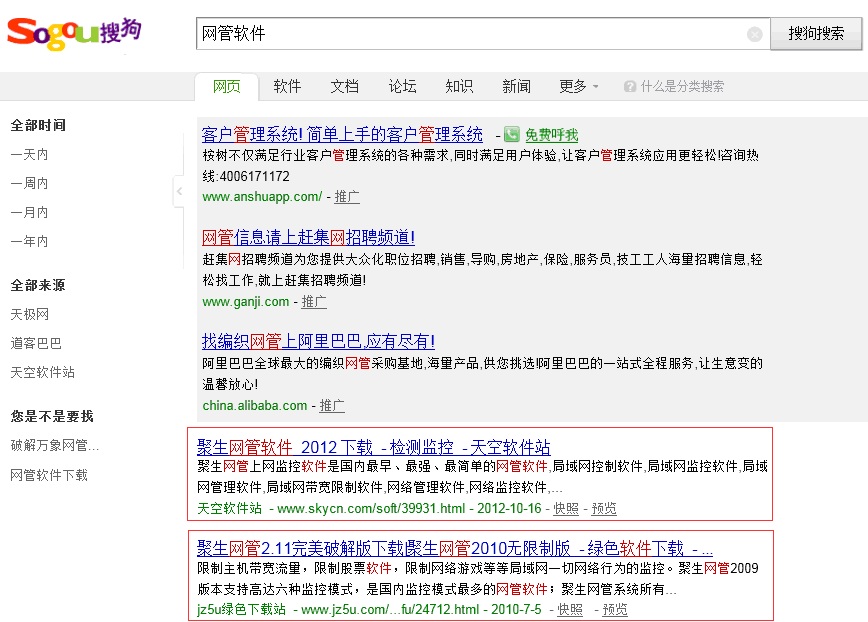Viewport: 868px width, 622px height.
Task: Clear the search box with the X icon
Action: pos(755,34)
